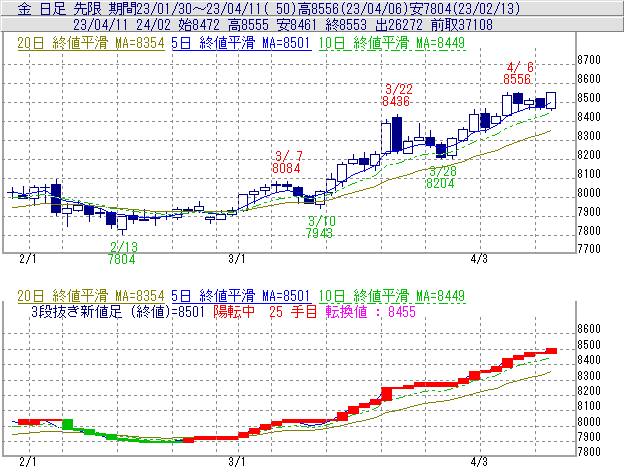The width and height of the screenshot is (624, 475).
Task: Select the 2/13 7804 low marker label
Action: [123, 253]
